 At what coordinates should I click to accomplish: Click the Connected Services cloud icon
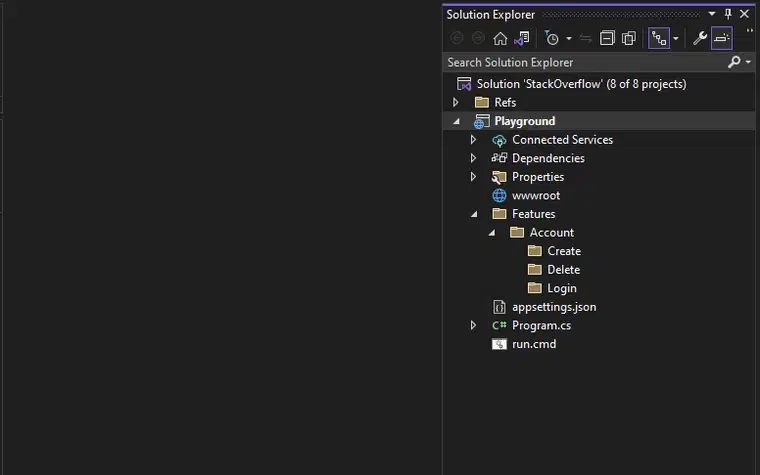click(x=499, y=140)
